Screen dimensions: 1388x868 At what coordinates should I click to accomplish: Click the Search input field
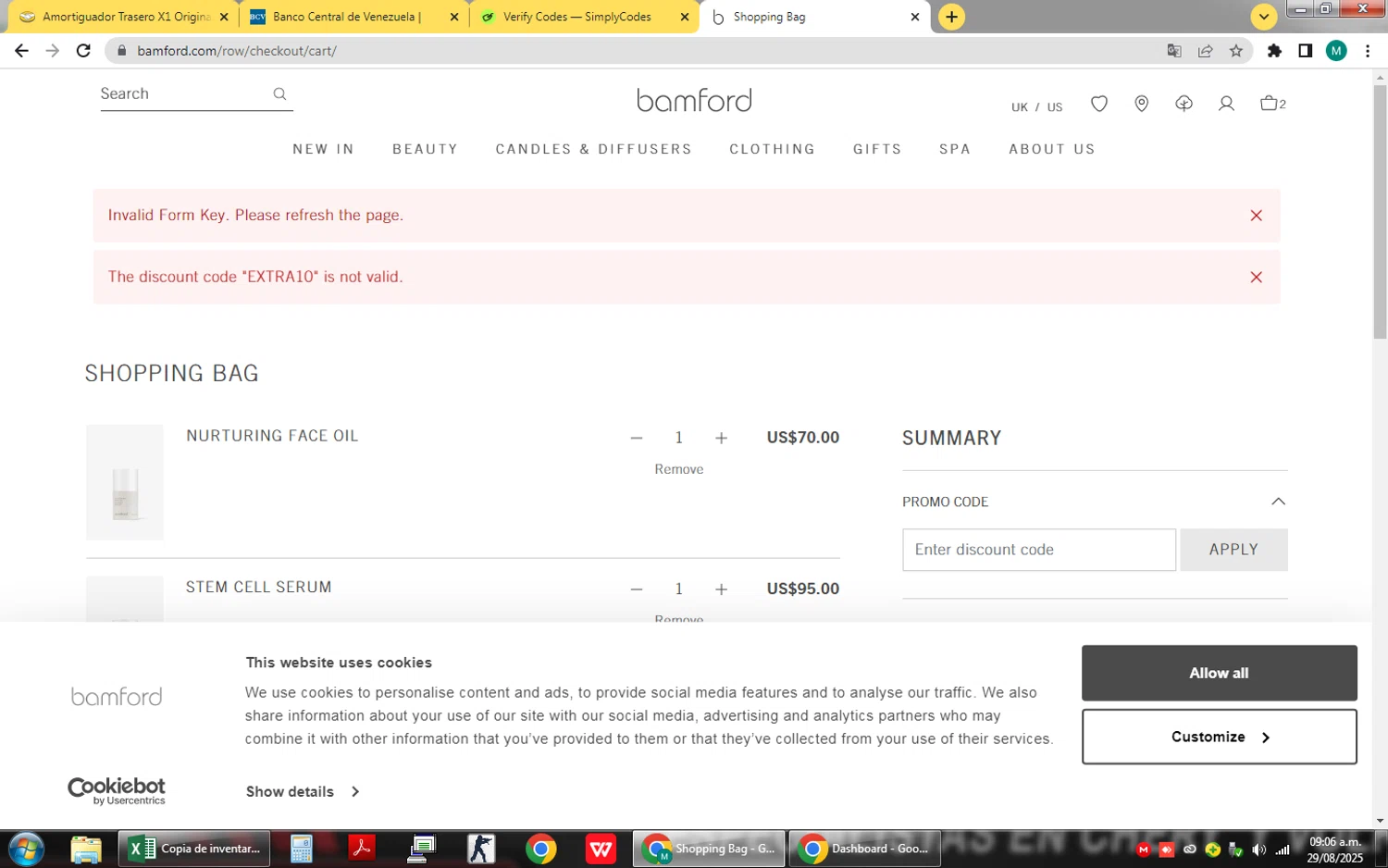pos(183,93)
